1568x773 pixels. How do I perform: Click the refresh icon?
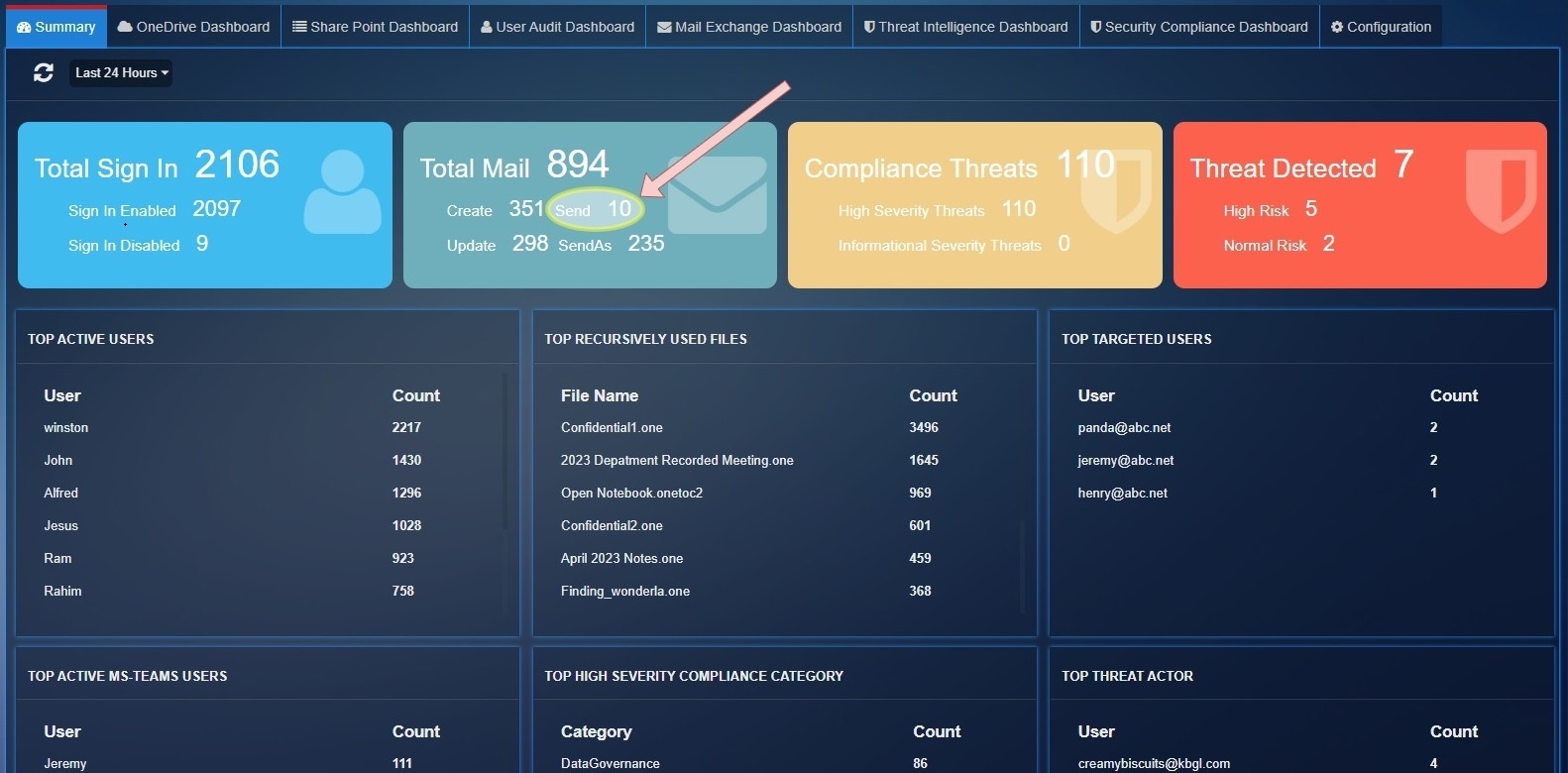(44, 72)
